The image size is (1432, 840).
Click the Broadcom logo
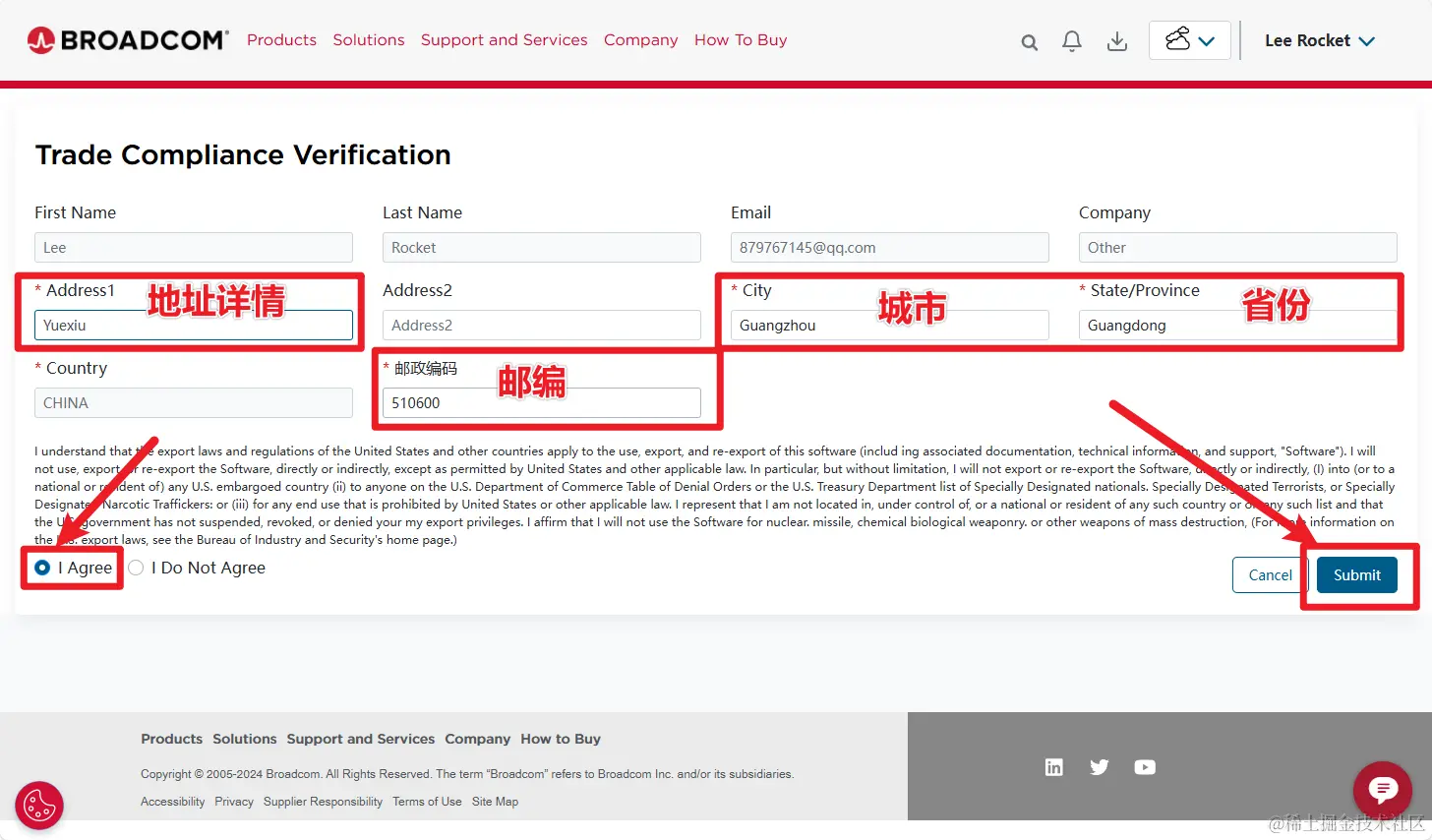click(x=128, y=40)
